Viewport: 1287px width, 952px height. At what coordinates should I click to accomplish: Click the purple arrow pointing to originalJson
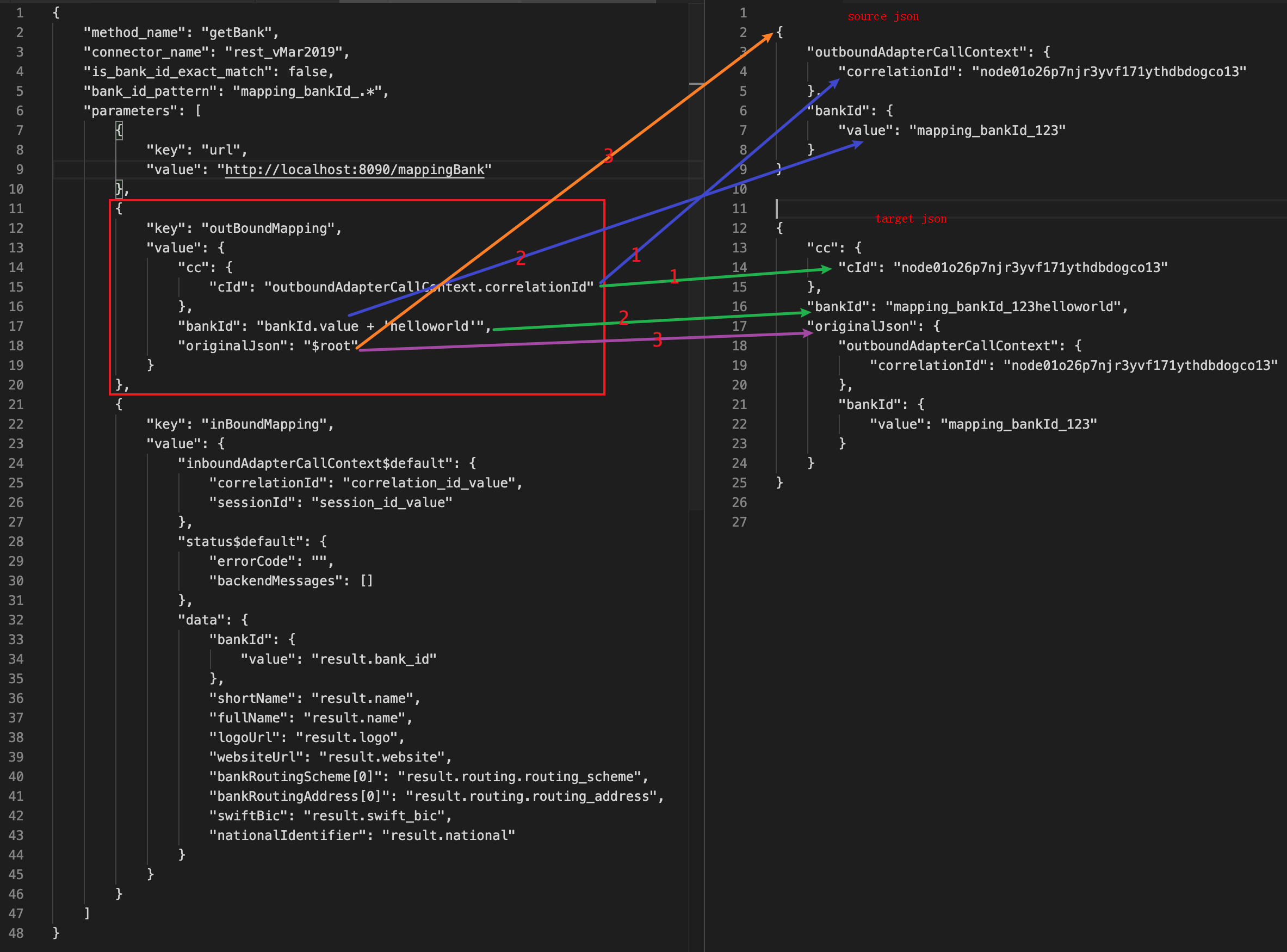720,337
